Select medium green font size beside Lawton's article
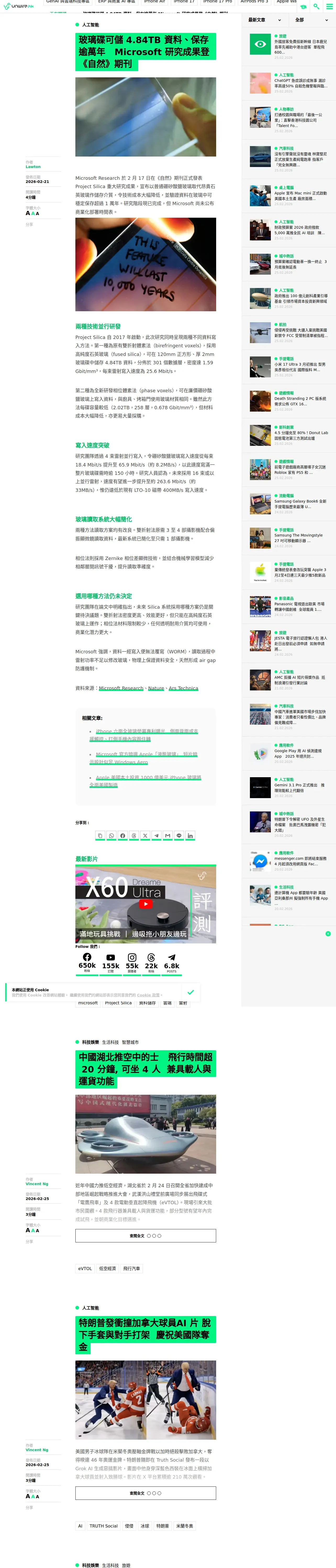The image size is (336, 1568). pos(33,214)
